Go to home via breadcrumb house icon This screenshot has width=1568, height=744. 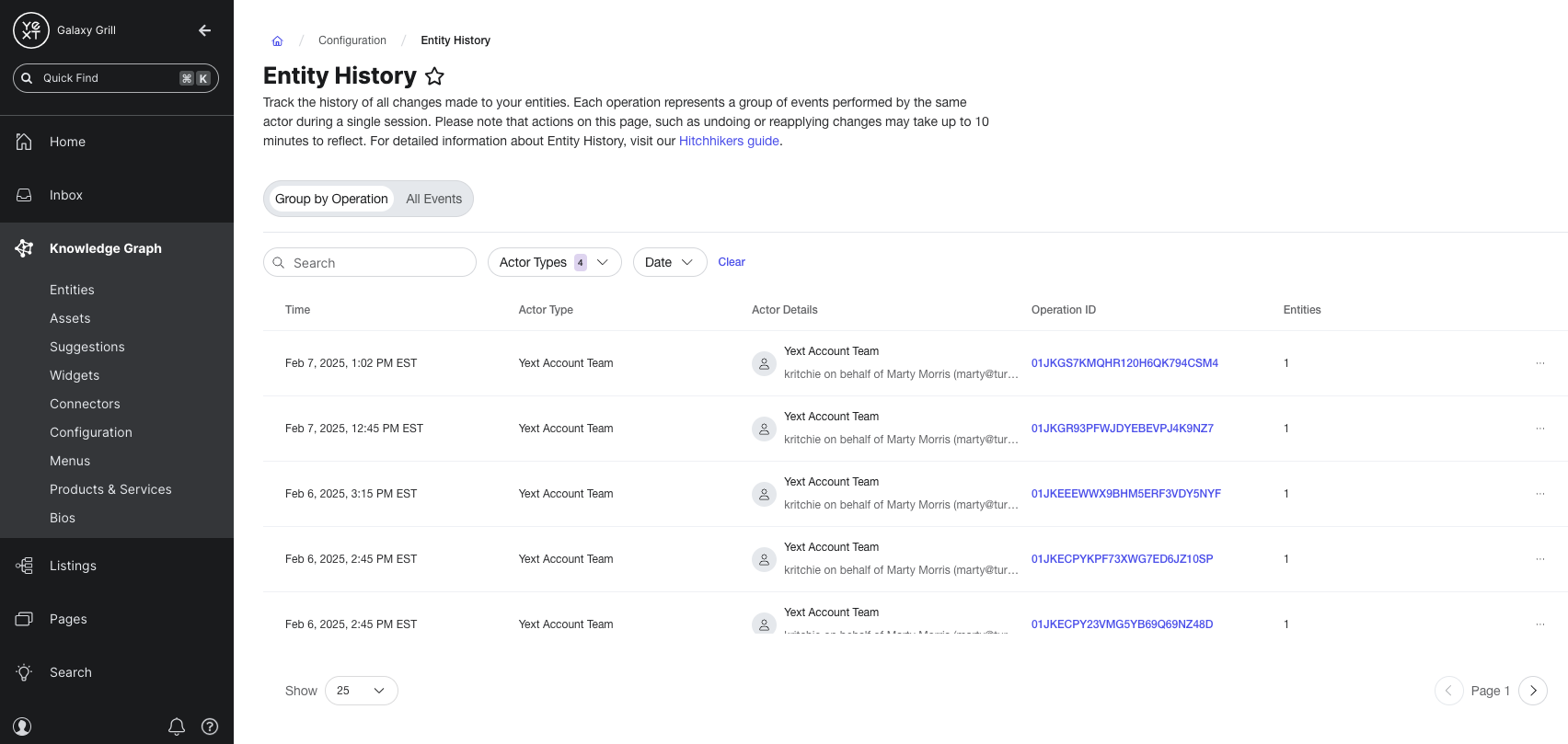[277, 40]
